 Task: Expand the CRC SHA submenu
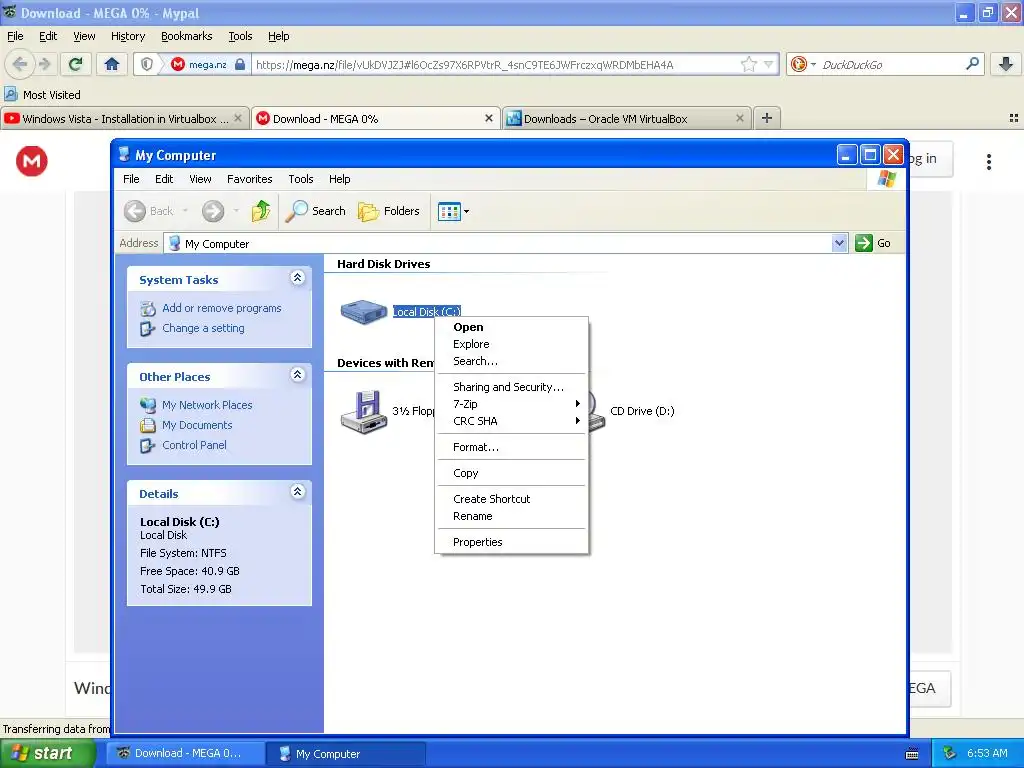511,421
